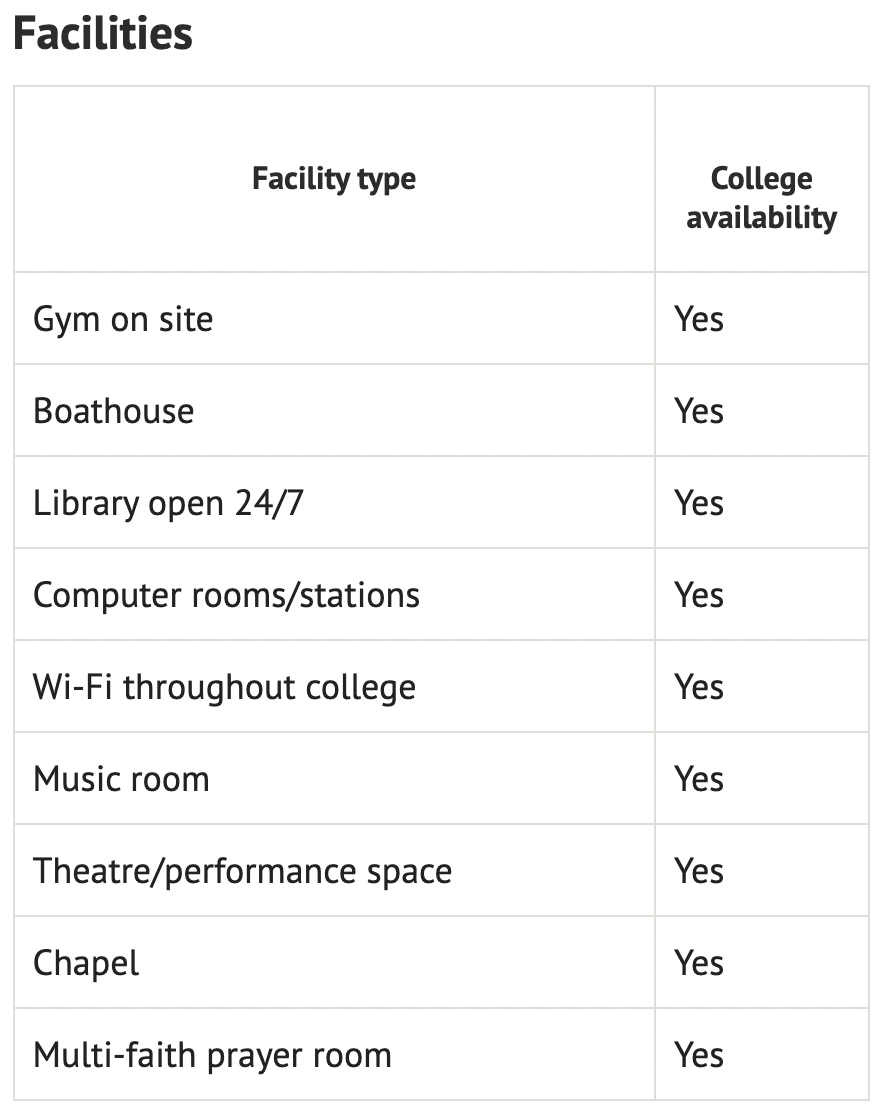
Task: Select the College availability column header
Action: click(761, 198)
